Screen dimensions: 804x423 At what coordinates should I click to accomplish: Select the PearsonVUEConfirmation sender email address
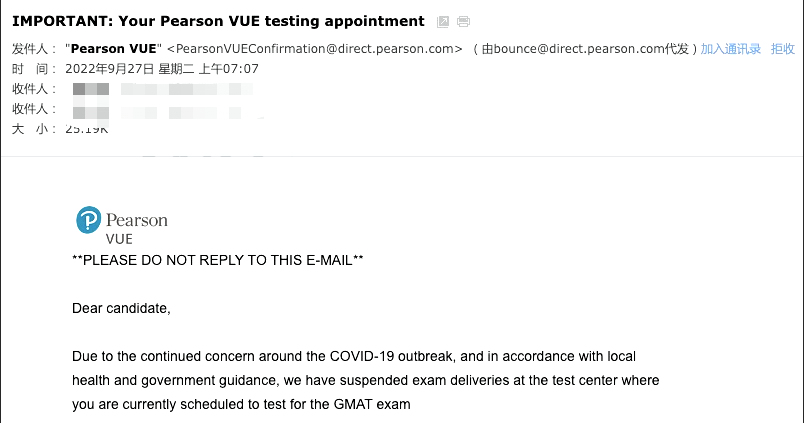[x=314, y=48]
